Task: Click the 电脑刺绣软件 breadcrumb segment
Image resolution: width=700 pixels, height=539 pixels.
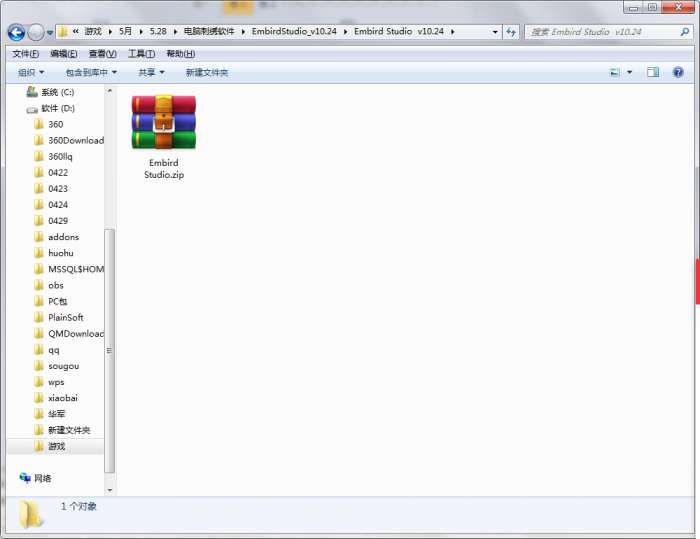Action: (x=209, y=32)
